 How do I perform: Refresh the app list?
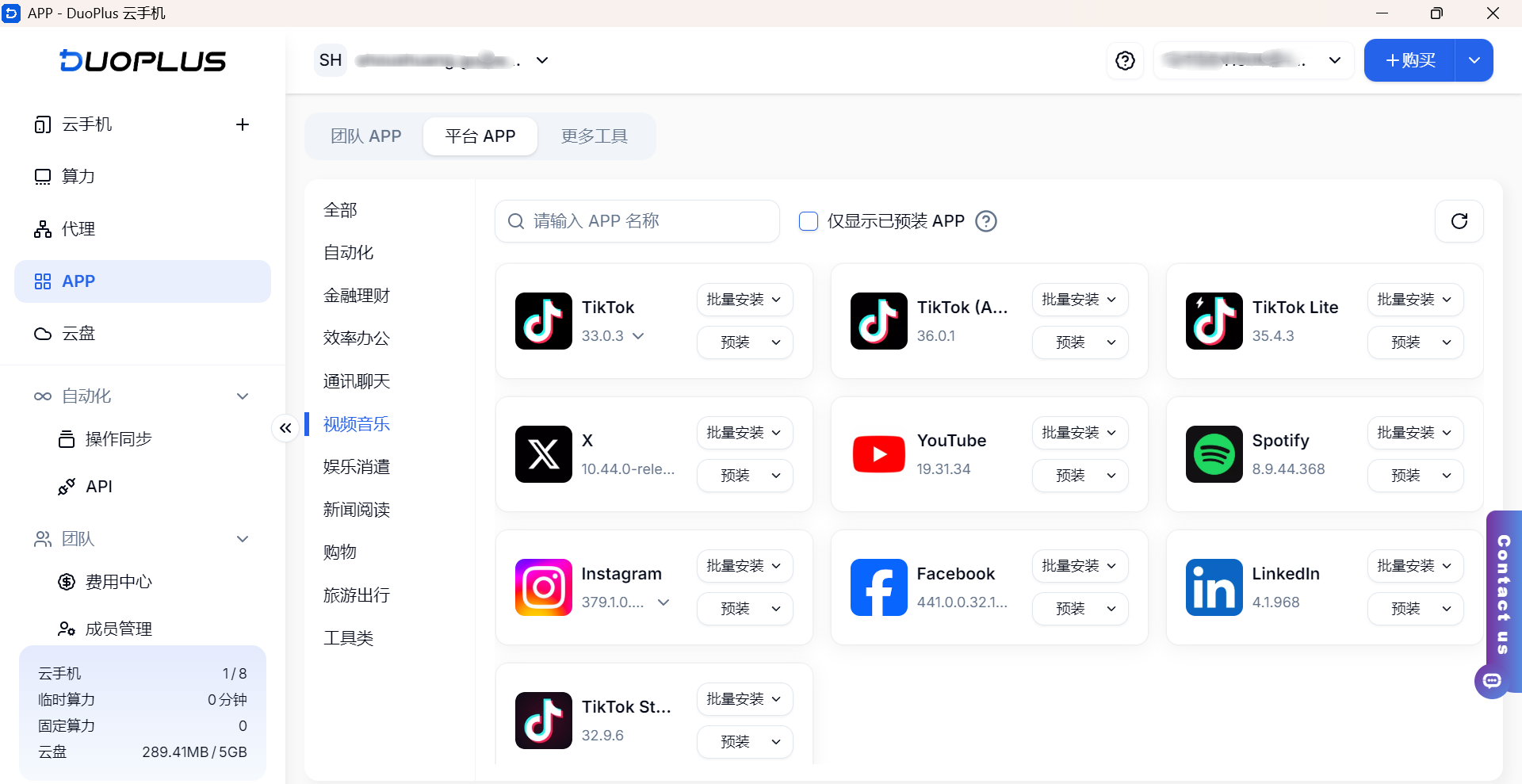click(1459, 221)
